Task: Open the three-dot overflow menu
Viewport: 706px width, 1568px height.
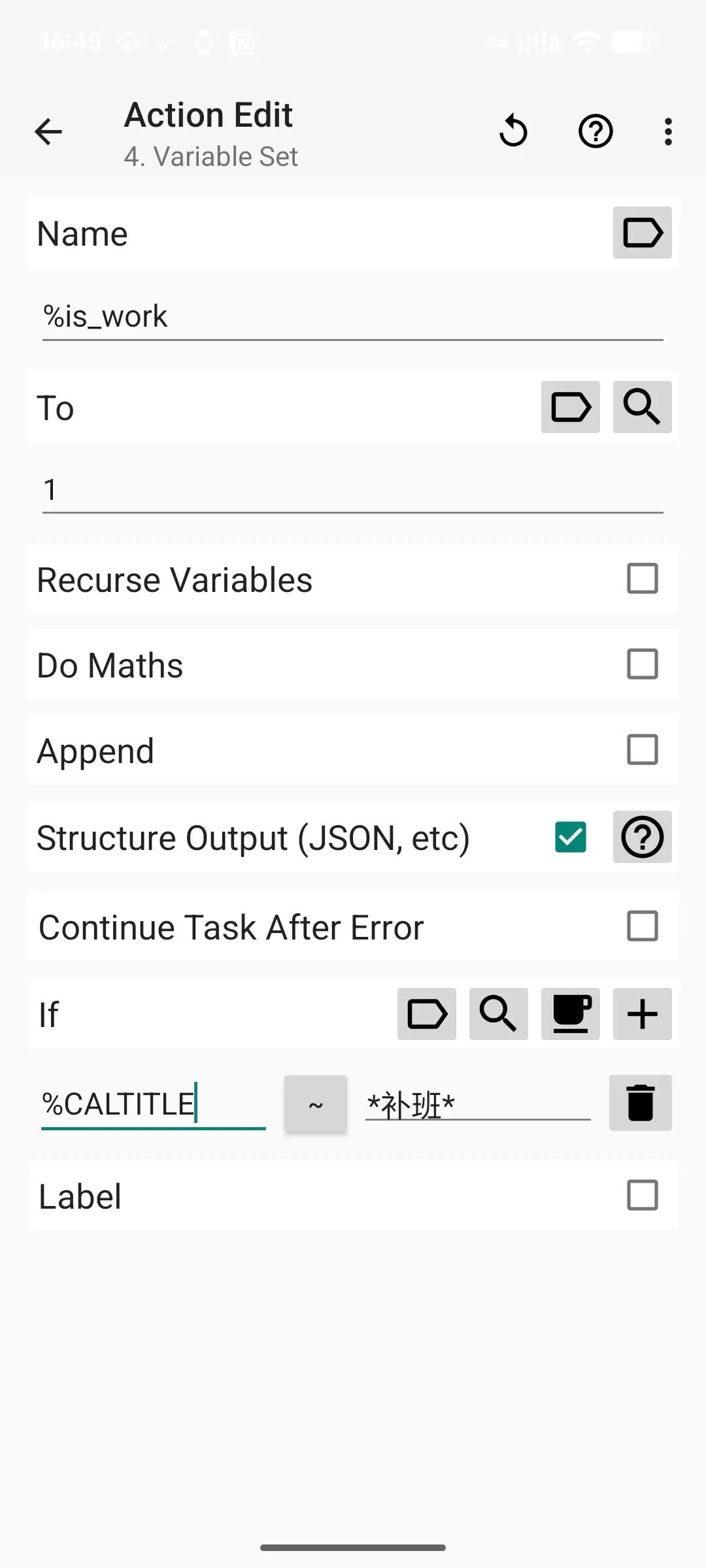Action: click(x=667, y=131)
